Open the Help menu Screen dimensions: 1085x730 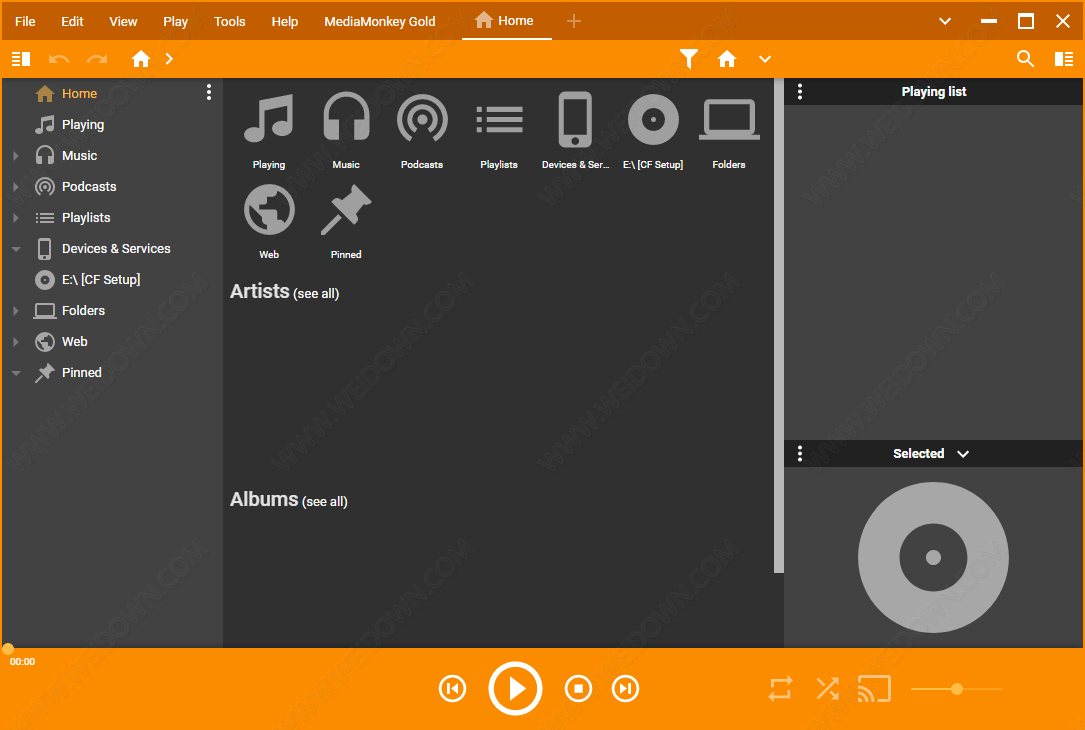coord(284,21)
